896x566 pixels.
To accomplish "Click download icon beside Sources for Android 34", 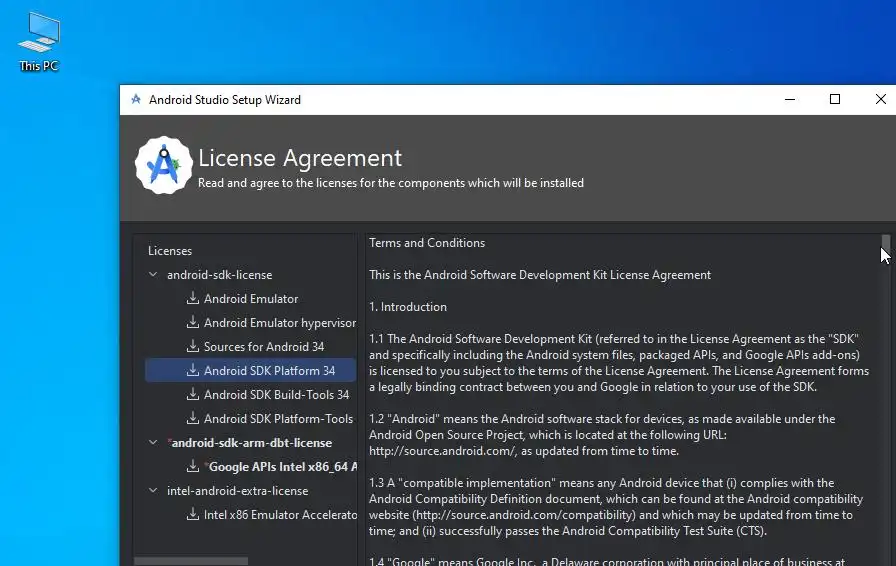I will (193, 346).
